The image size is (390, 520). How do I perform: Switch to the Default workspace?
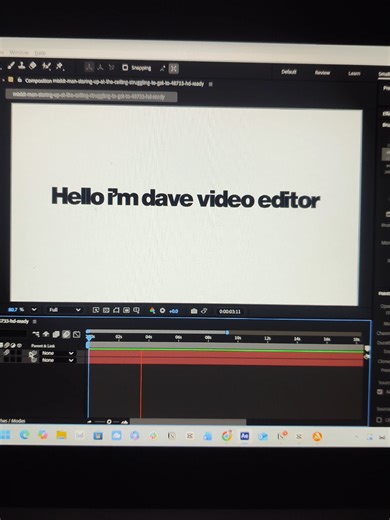click(x=289, y=72)
